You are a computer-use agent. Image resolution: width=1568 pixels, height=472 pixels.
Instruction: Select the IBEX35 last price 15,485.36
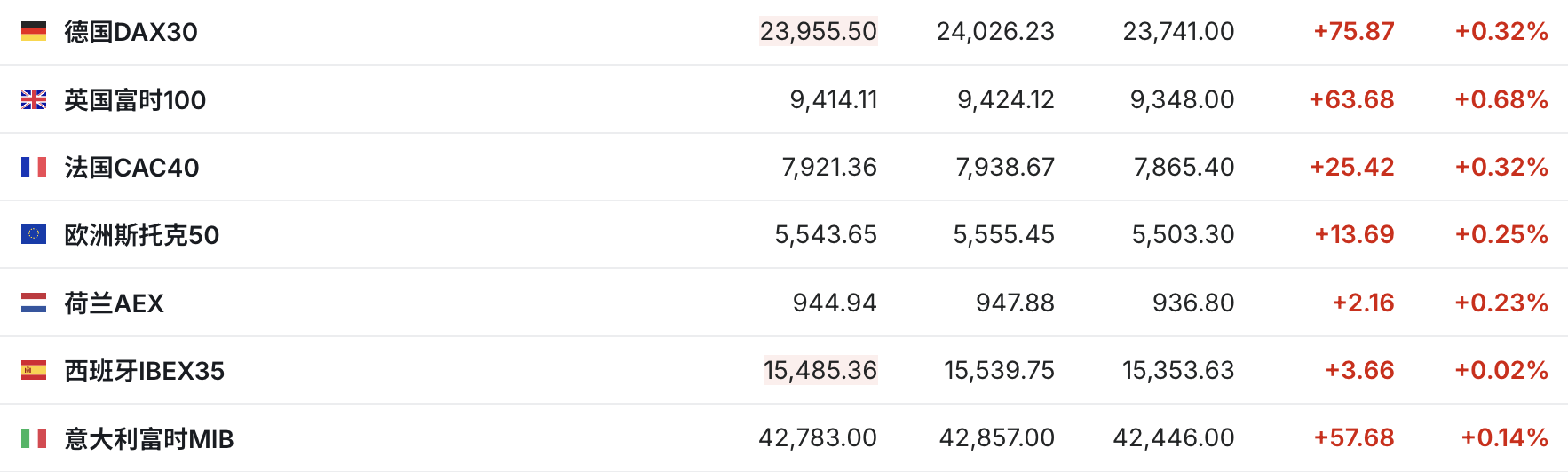(x=820, y=370)
